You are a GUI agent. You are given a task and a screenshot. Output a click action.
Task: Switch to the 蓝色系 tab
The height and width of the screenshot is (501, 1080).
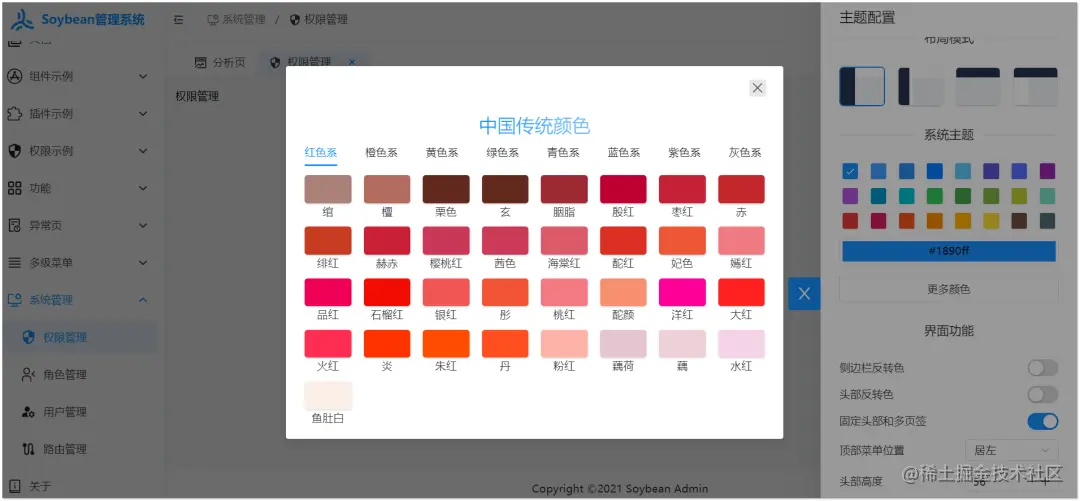(624, 153)
